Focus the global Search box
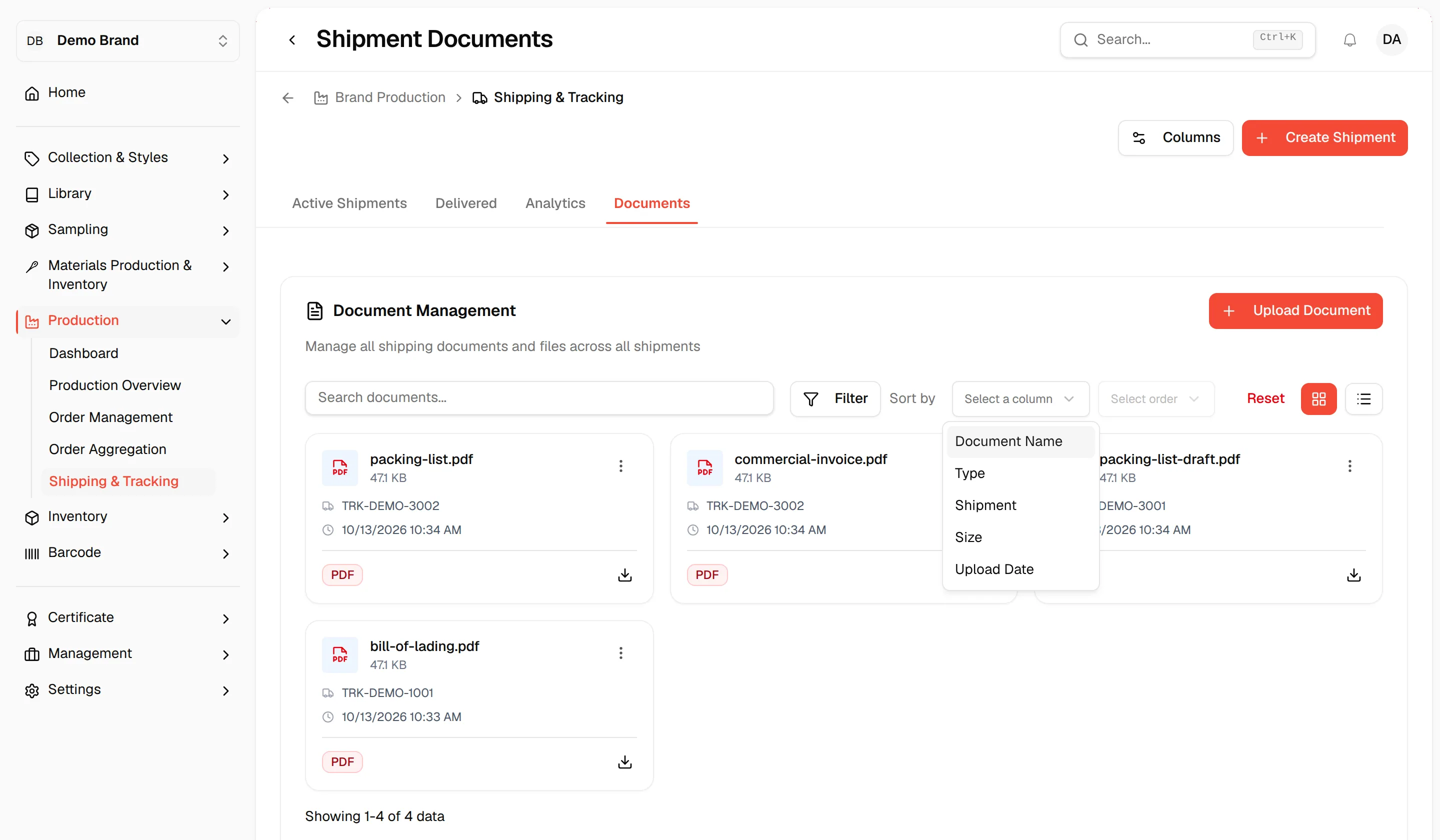Viewport: 1440px width, 840px height. coord(1187,40)
